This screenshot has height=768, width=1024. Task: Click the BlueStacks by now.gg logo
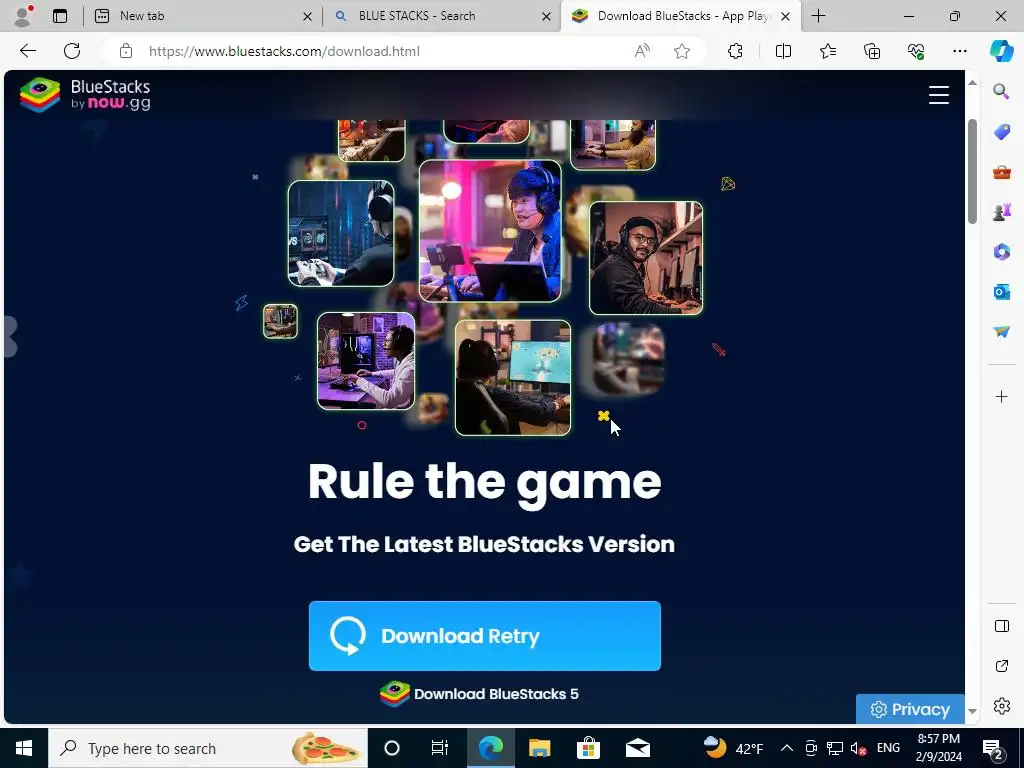(x=85, y=95)
